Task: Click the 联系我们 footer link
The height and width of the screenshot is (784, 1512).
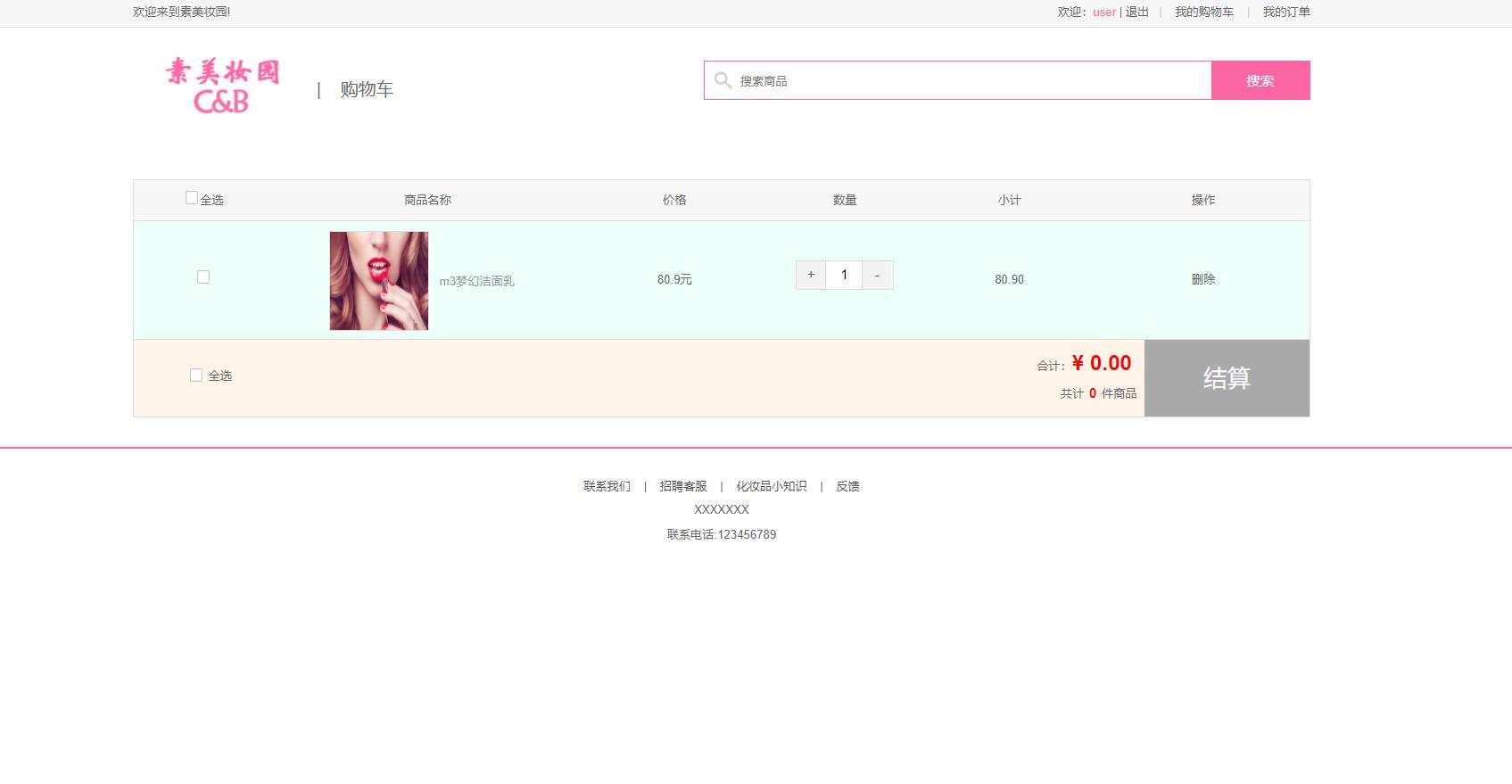Action: pyautogui.click(x=607, y=486)
